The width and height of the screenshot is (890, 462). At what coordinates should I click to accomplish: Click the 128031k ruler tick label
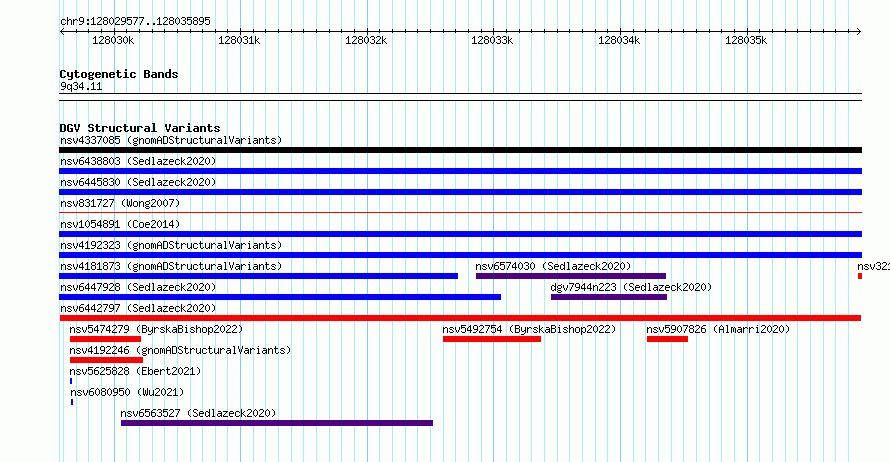(239, 40)
